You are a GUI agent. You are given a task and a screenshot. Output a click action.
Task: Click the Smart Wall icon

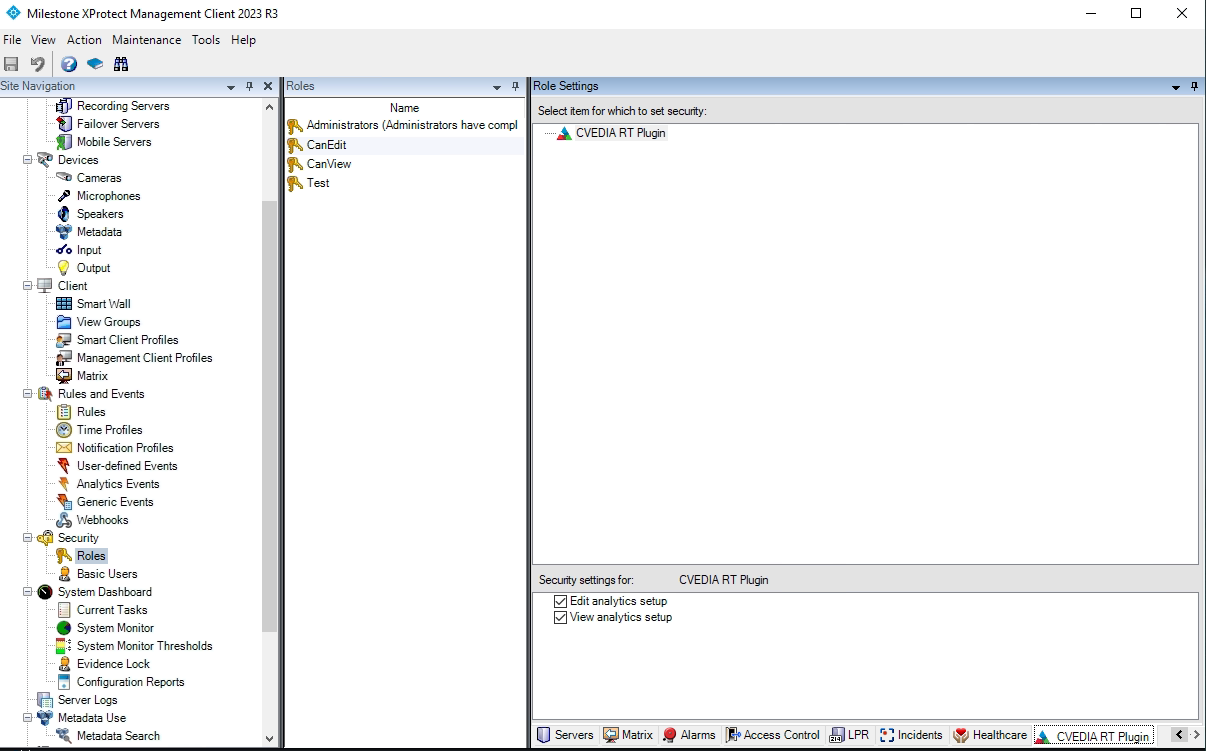64,304
